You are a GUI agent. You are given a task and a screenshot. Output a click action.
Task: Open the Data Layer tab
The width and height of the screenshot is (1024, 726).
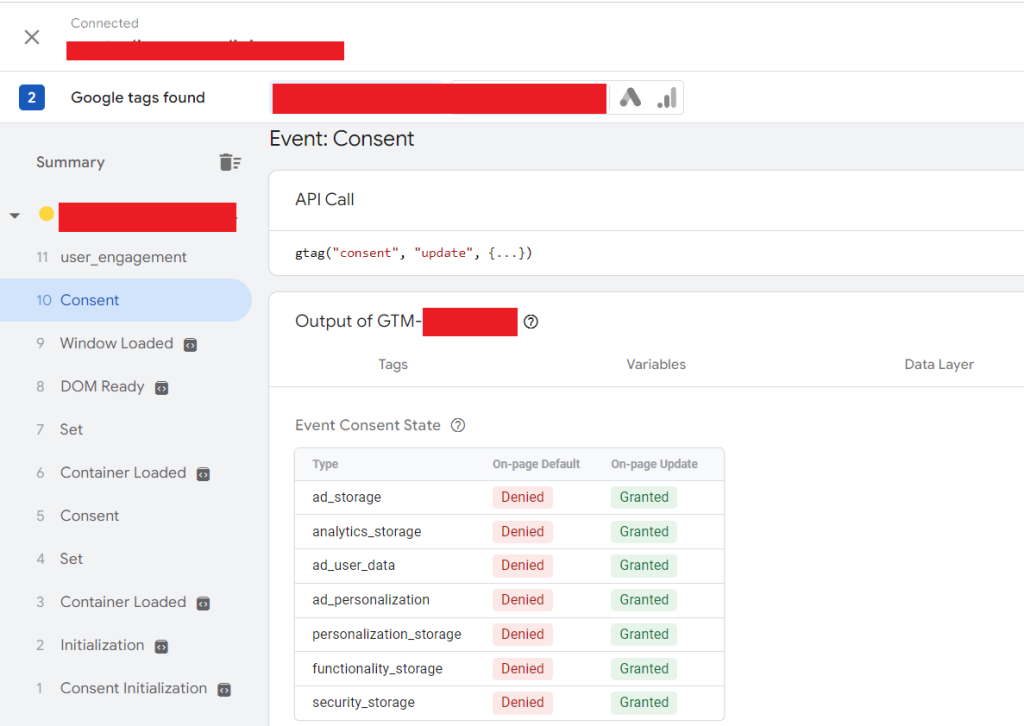click(938, 364)
